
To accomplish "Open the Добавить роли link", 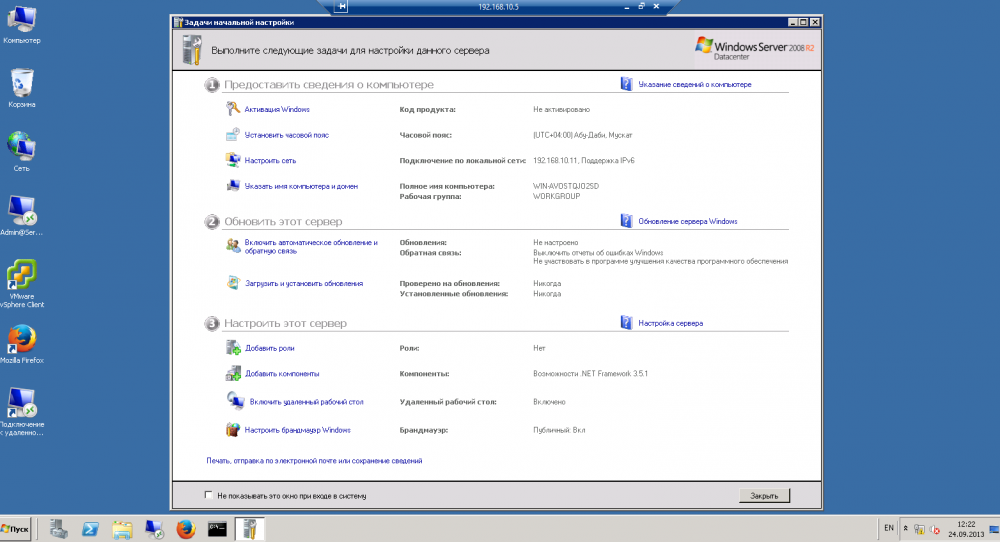I will pyautogui.click(x=270, y=348).
